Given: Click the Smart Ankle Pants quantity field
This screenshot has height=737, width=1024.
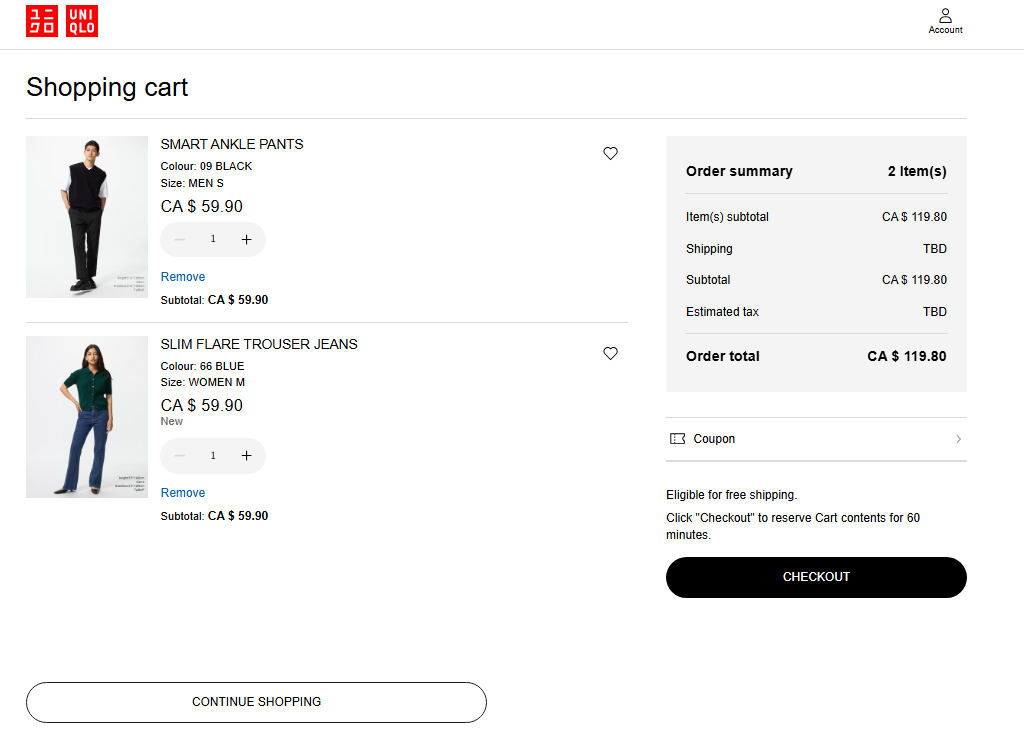Looking at the screenshot, I should 213,240.
